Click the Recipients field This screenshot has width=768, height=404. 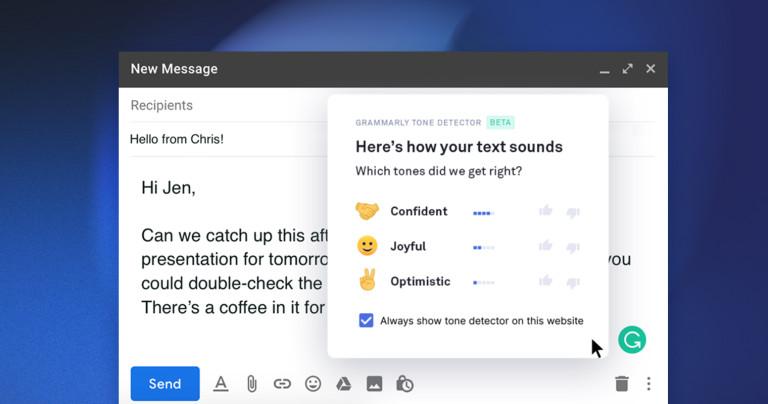pyautogui.click(x=228, y=105)
